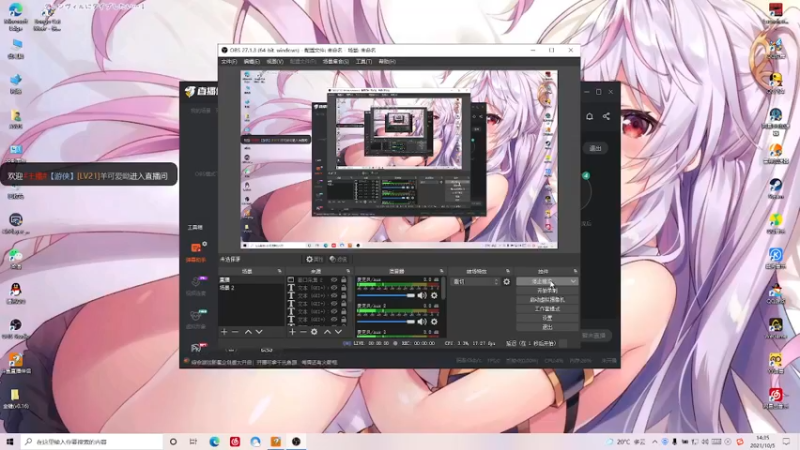Viewport: 800px width, 450px height.
Task: Click the 滤镜 filters button above the docks
Action: pos(338,259)
